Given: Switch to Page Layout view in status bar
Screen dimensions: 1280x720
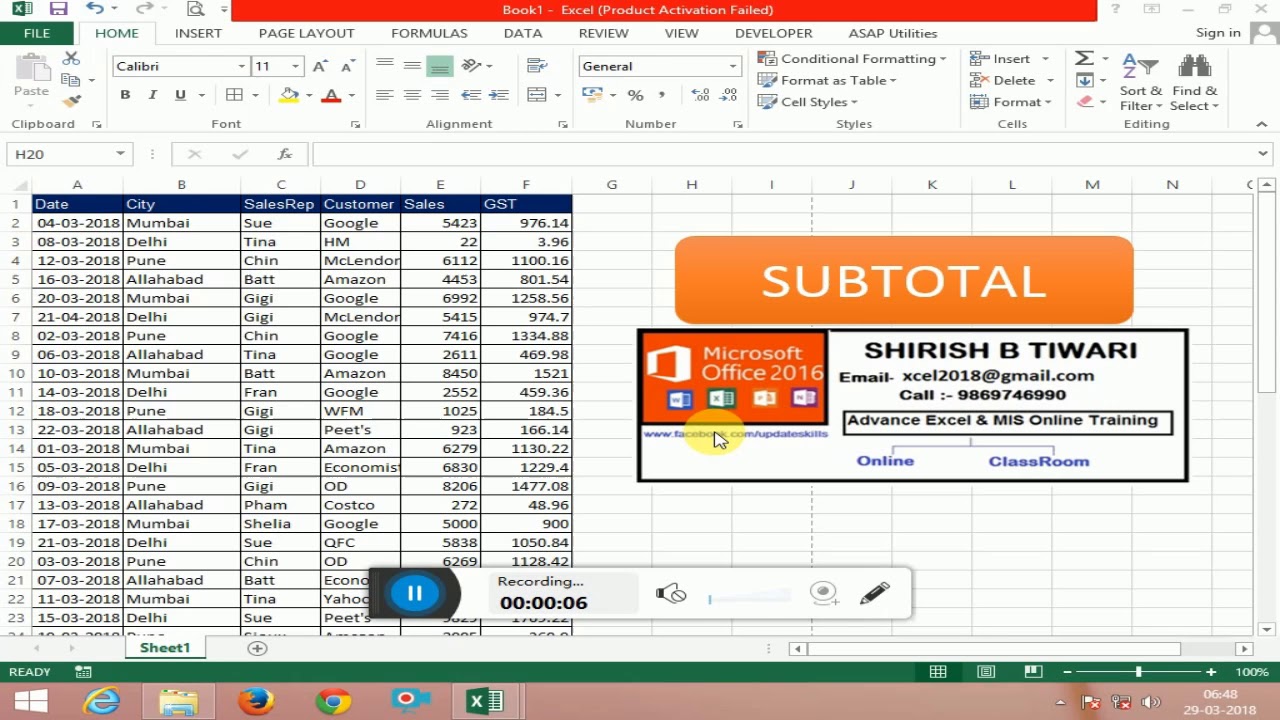Looking at the screenshot, I should point(986,672).
